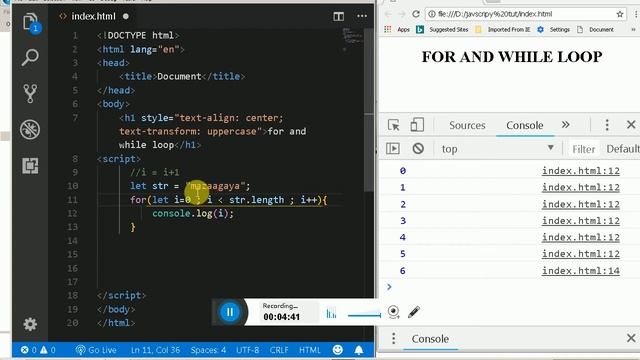The width and height of the screenshot is (640, 360).
Task: Click the console Filter field
Action: [x=583, y=149]
